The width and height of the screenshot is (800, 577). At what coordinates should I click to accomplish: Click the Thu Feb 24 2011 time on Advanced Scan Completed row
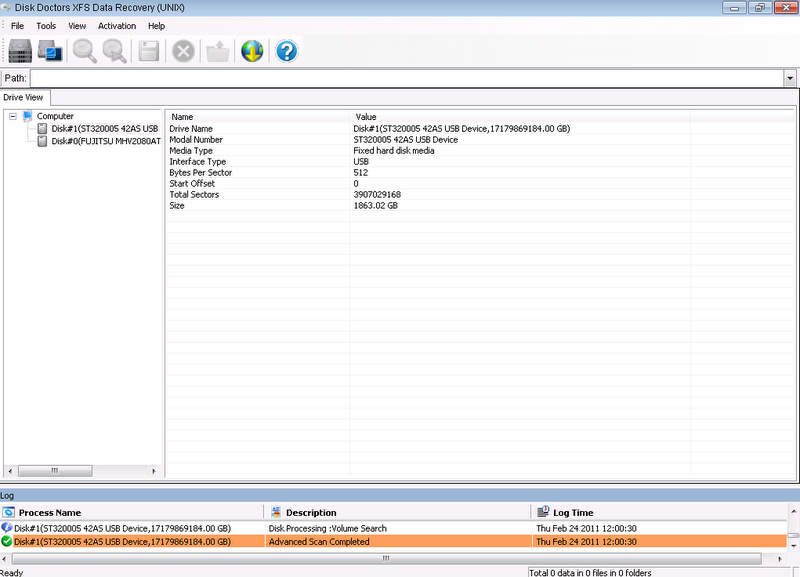click(586, 541)
